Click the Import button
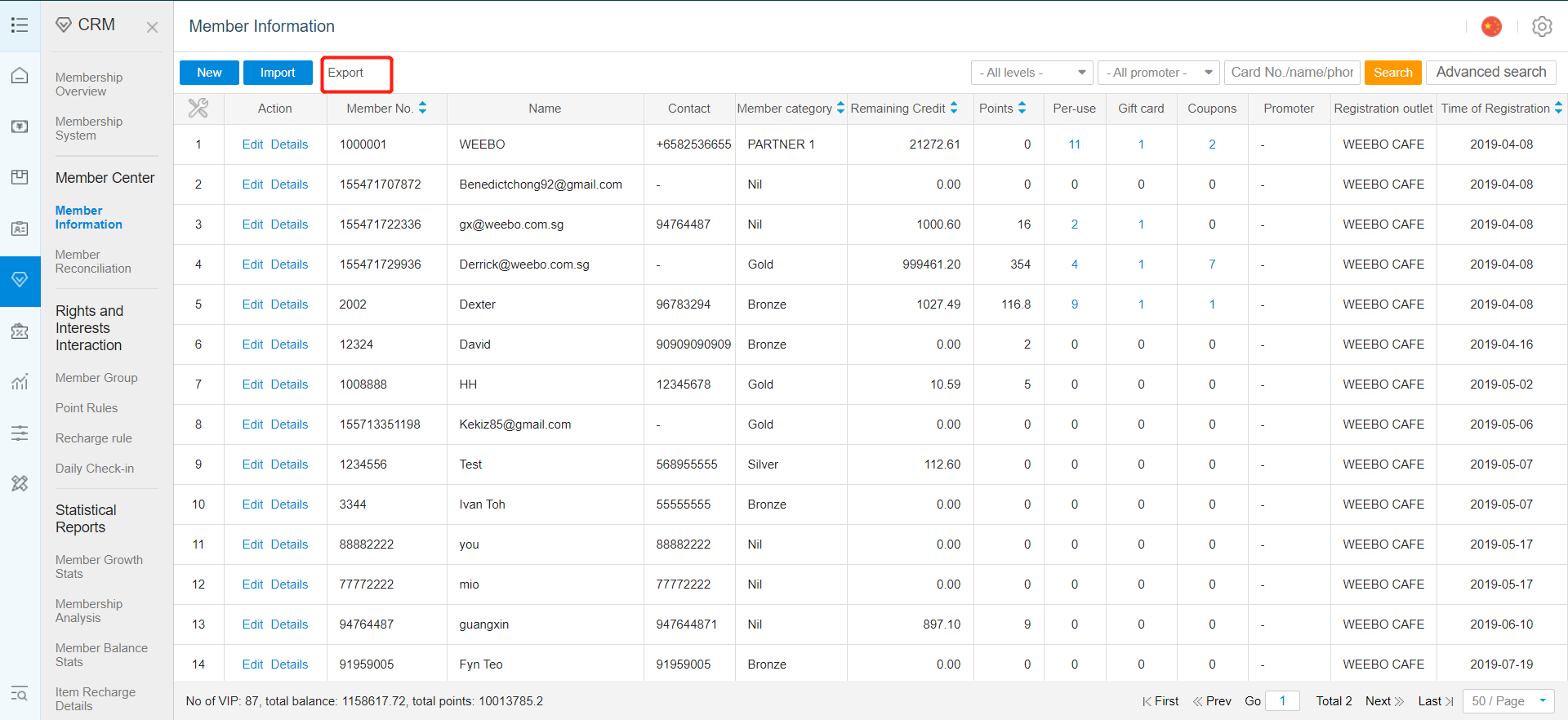Screen dimensions: 1568x720 (278, 73)
